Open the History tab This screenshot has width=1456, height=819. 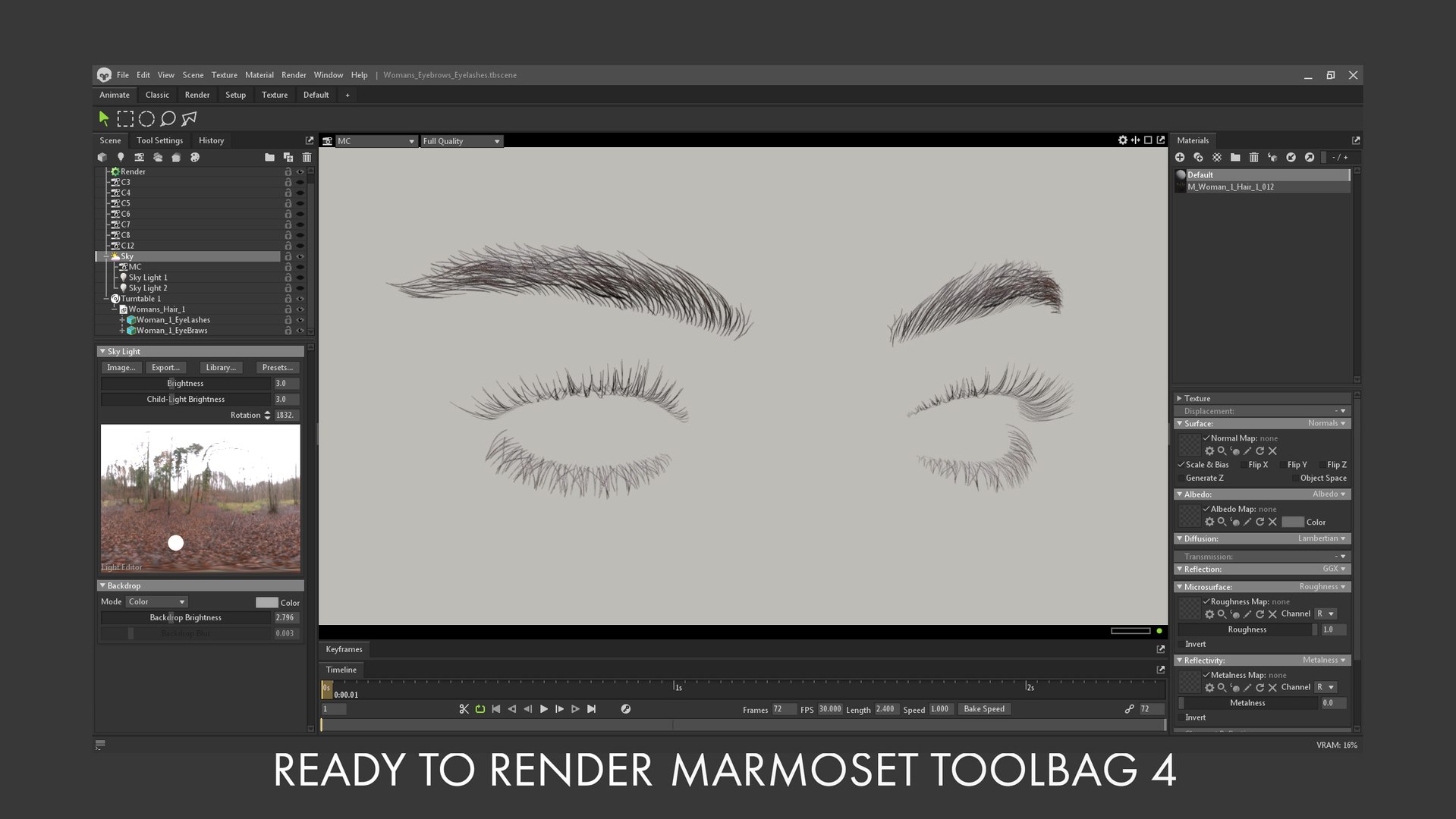211,140
